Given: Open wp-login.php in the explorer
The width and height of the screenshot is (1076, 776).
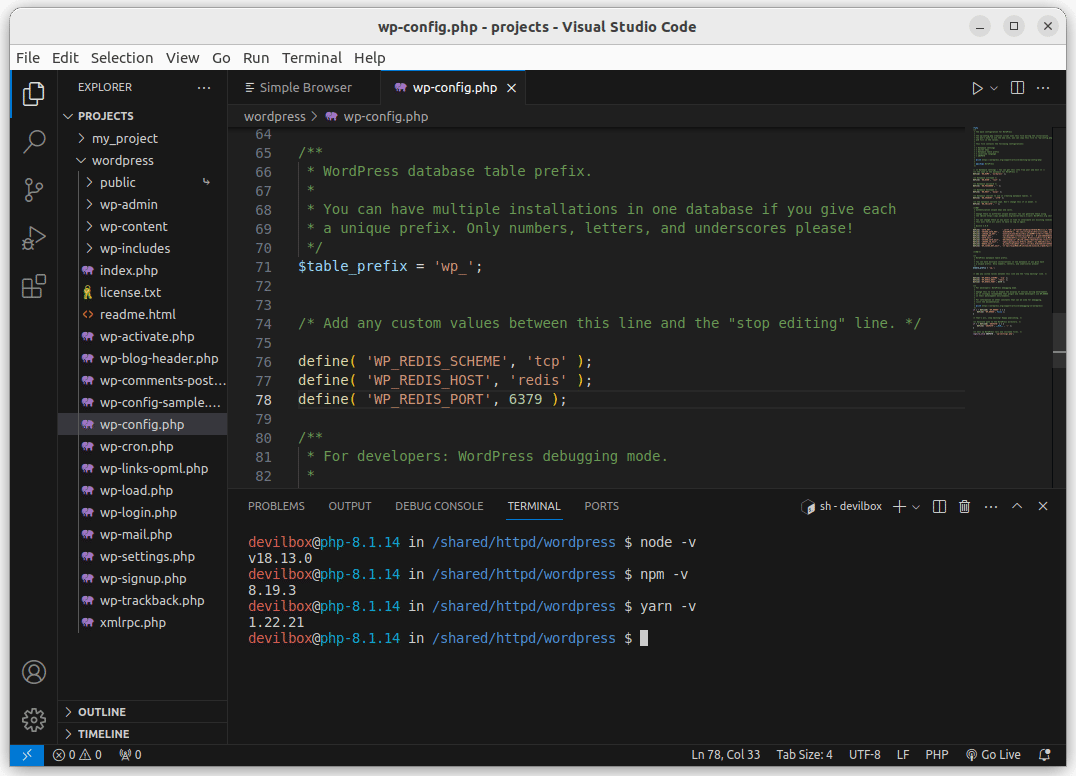Looking at the screenshot, I should click(138, 512).
